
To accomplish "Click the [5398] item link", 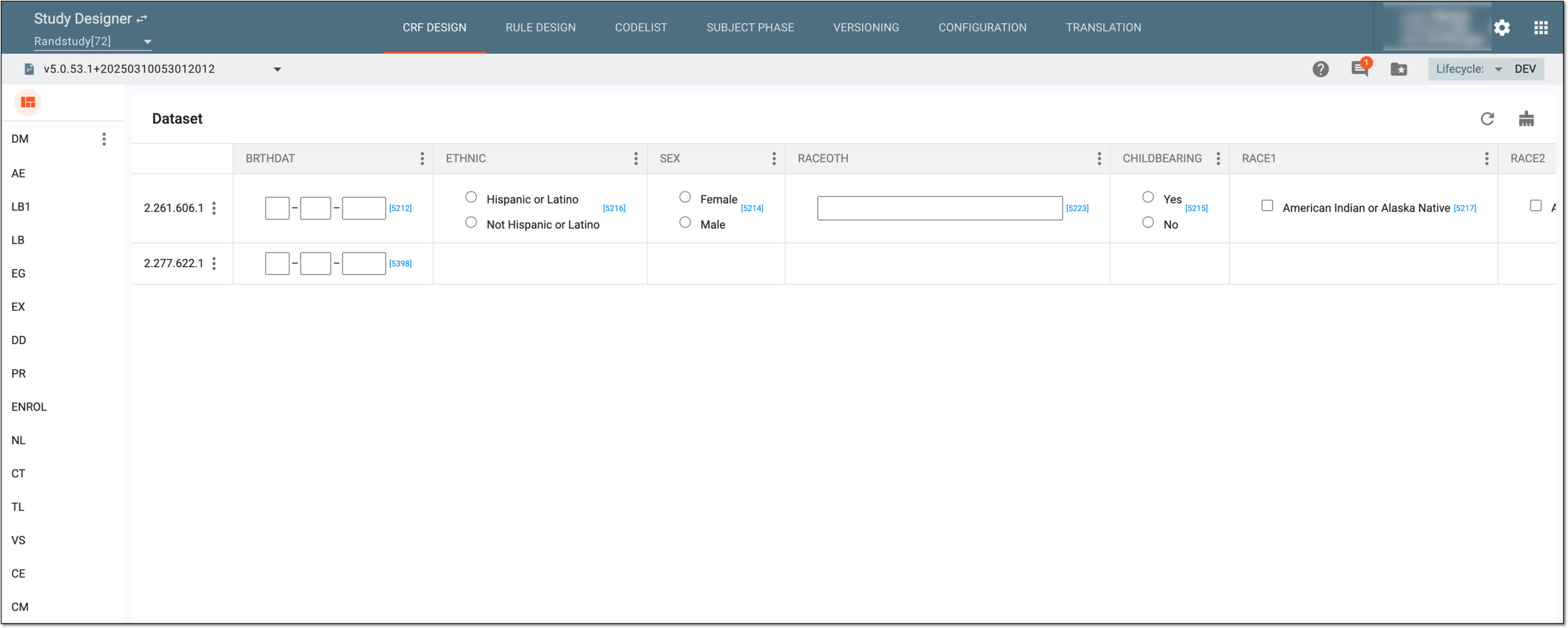I will point(400,263).
